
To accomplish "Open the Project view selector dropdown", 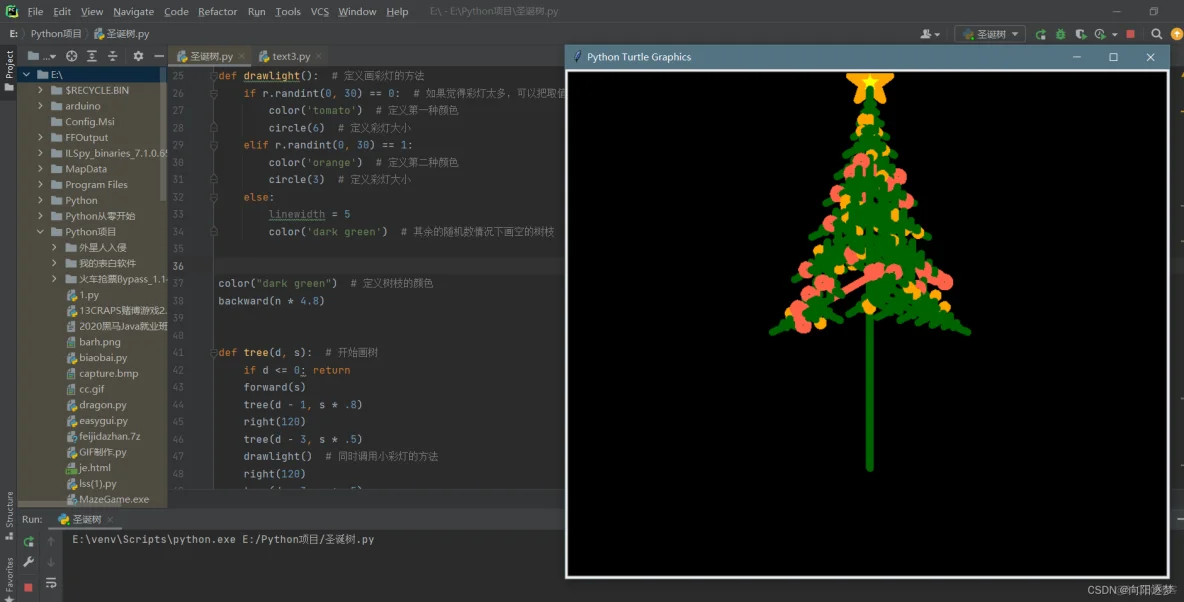I will (42, 56).
